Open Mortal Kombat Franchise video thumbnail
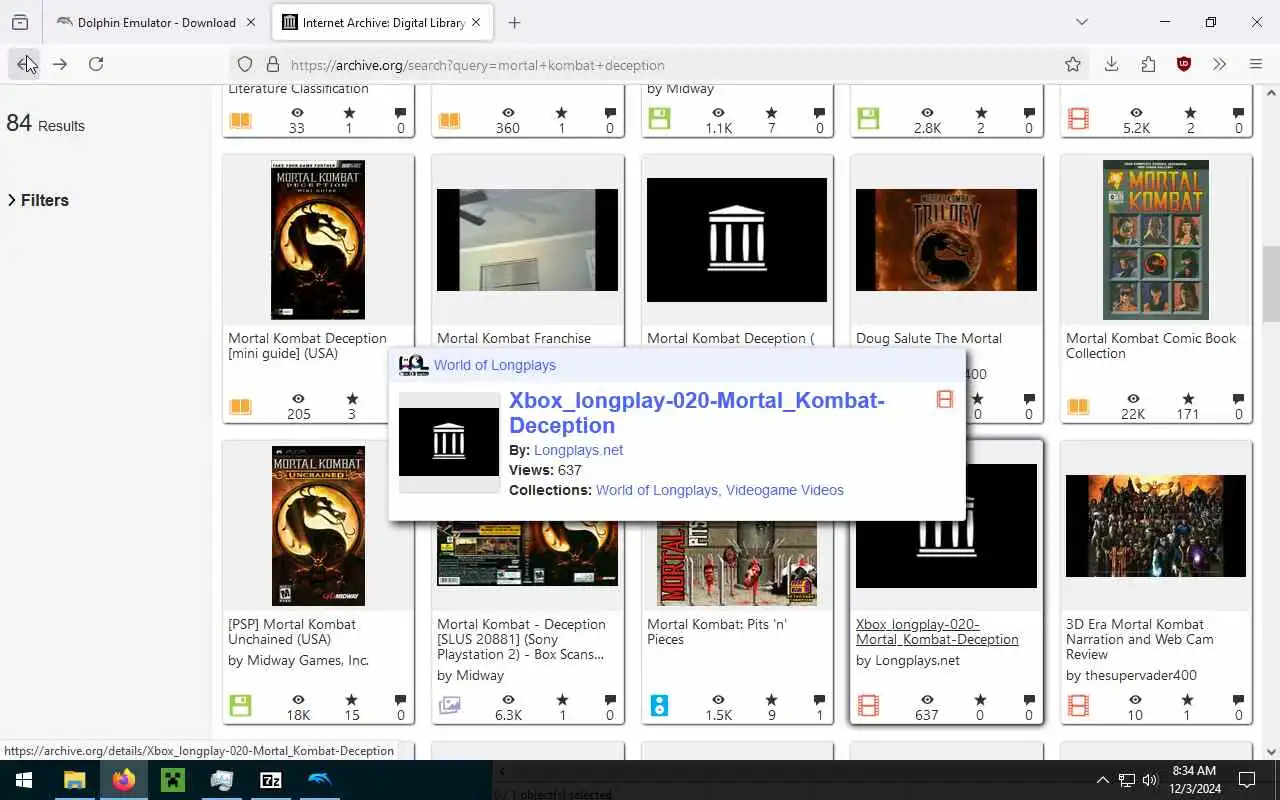 pyautogui.click(x=527, y=240)
